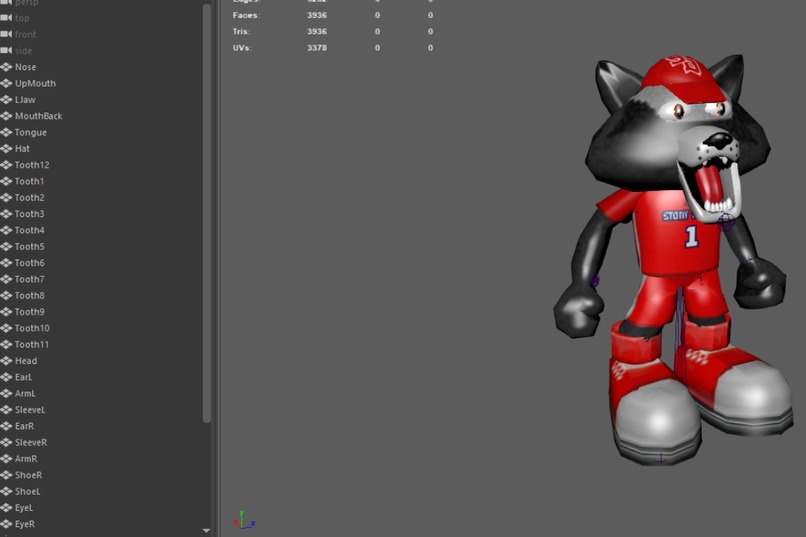This screenshot has width=806, height=537.
Task: Click the wolf mascot's open mouth tongue
Action: (x=708, y=184)
